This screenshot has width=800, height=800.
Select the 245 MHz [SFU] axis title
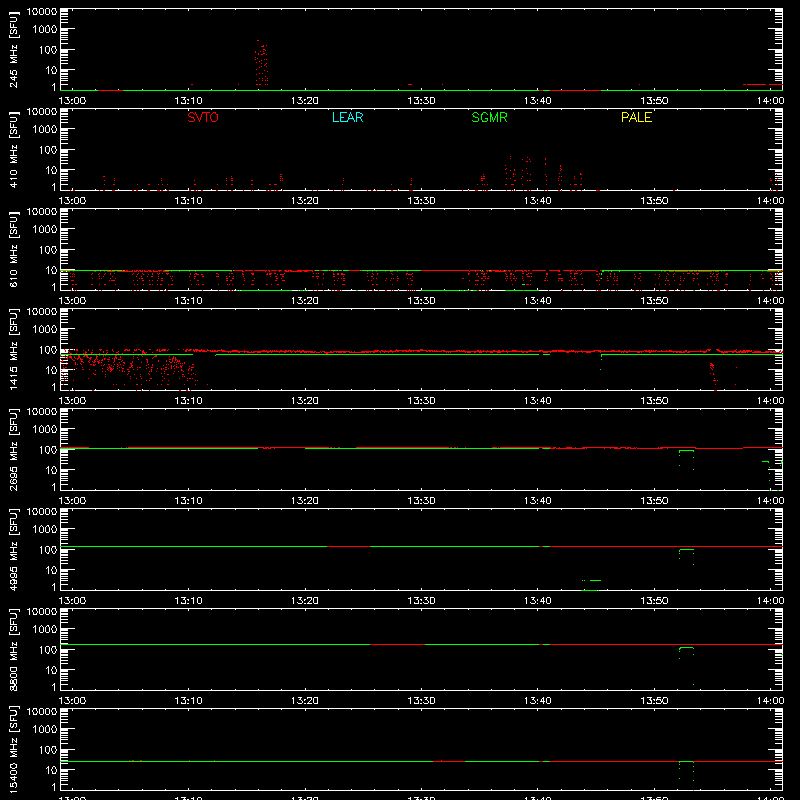13,49
